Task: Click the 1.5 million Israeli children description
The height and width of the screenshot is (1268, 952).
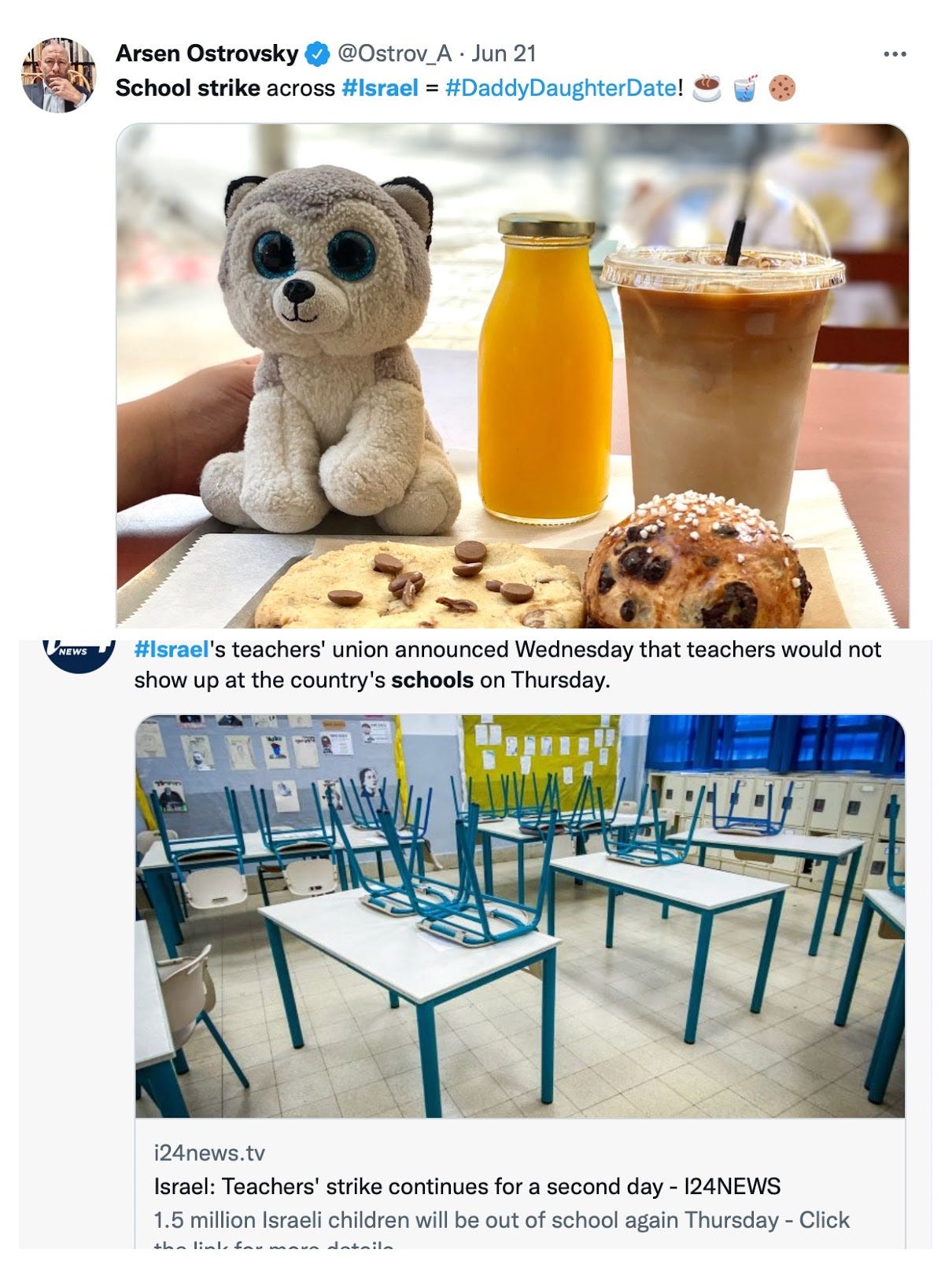Action: pos(501,1220)
